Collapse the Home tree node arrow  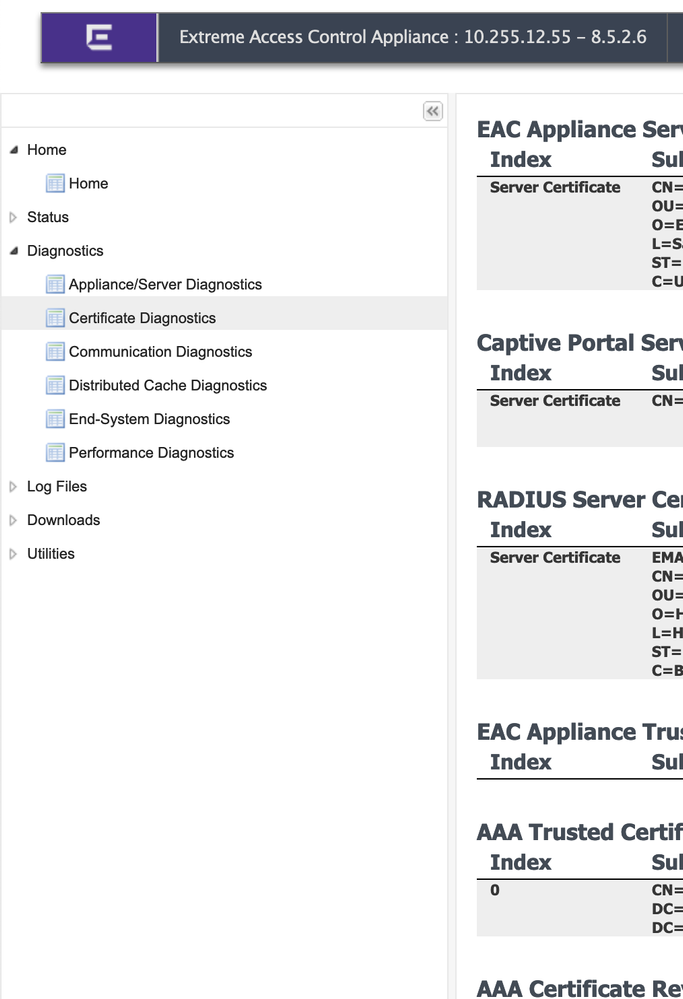(13, 150)
